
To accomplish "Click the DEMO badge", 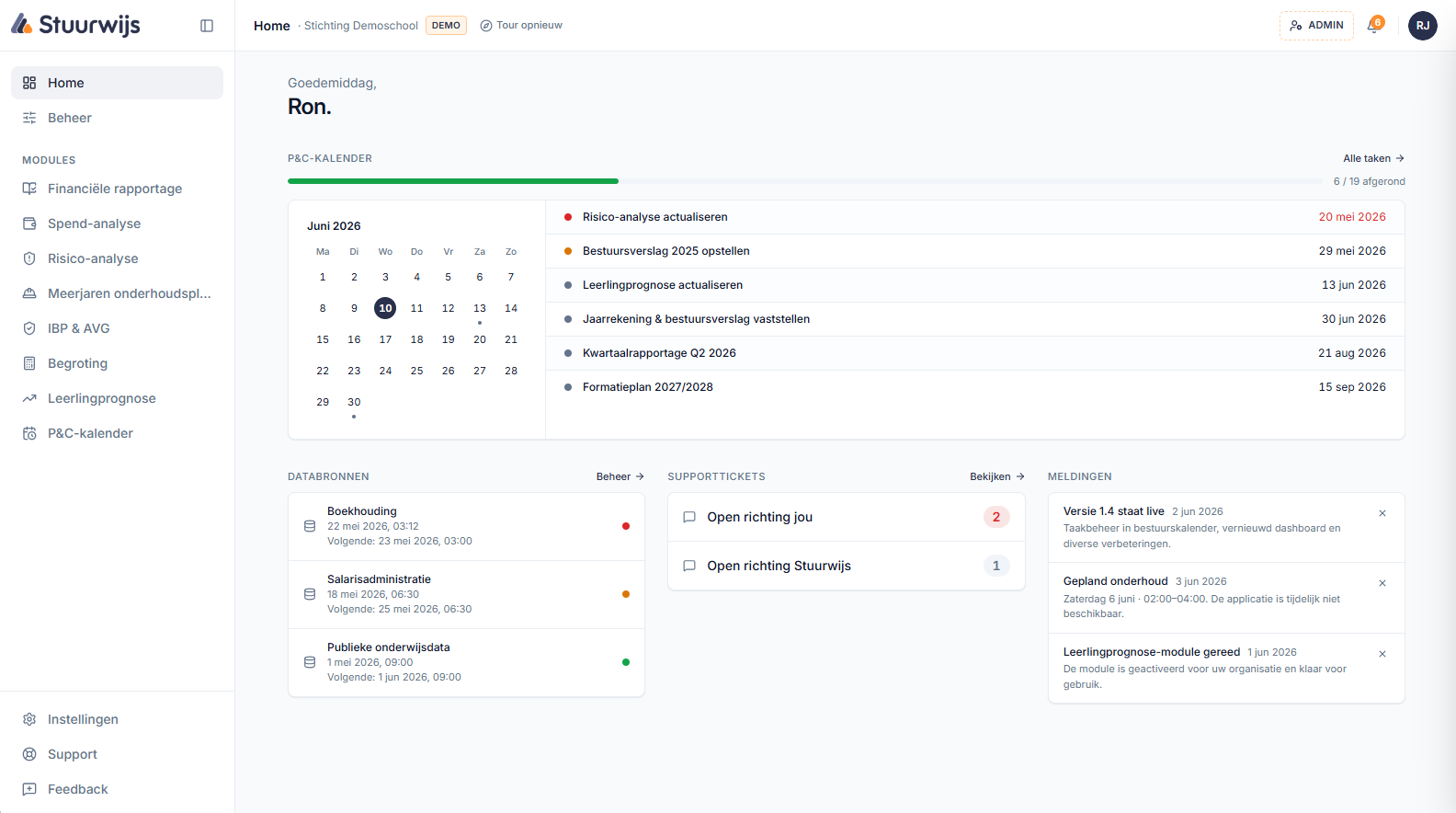I will [x=446, y=26].
